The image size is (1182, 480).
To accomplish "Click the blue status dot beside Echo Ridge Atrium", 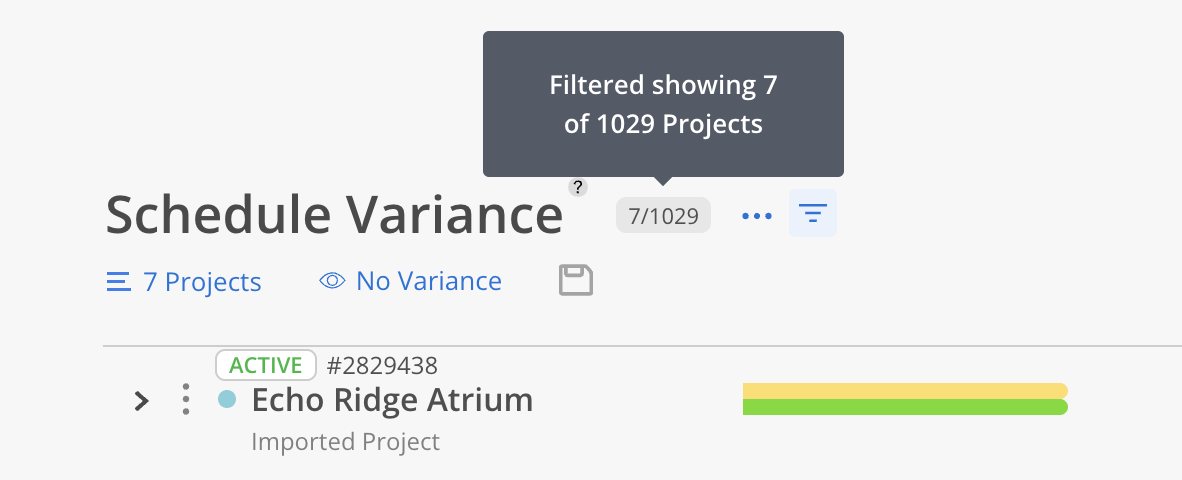I will coord(227,399).
